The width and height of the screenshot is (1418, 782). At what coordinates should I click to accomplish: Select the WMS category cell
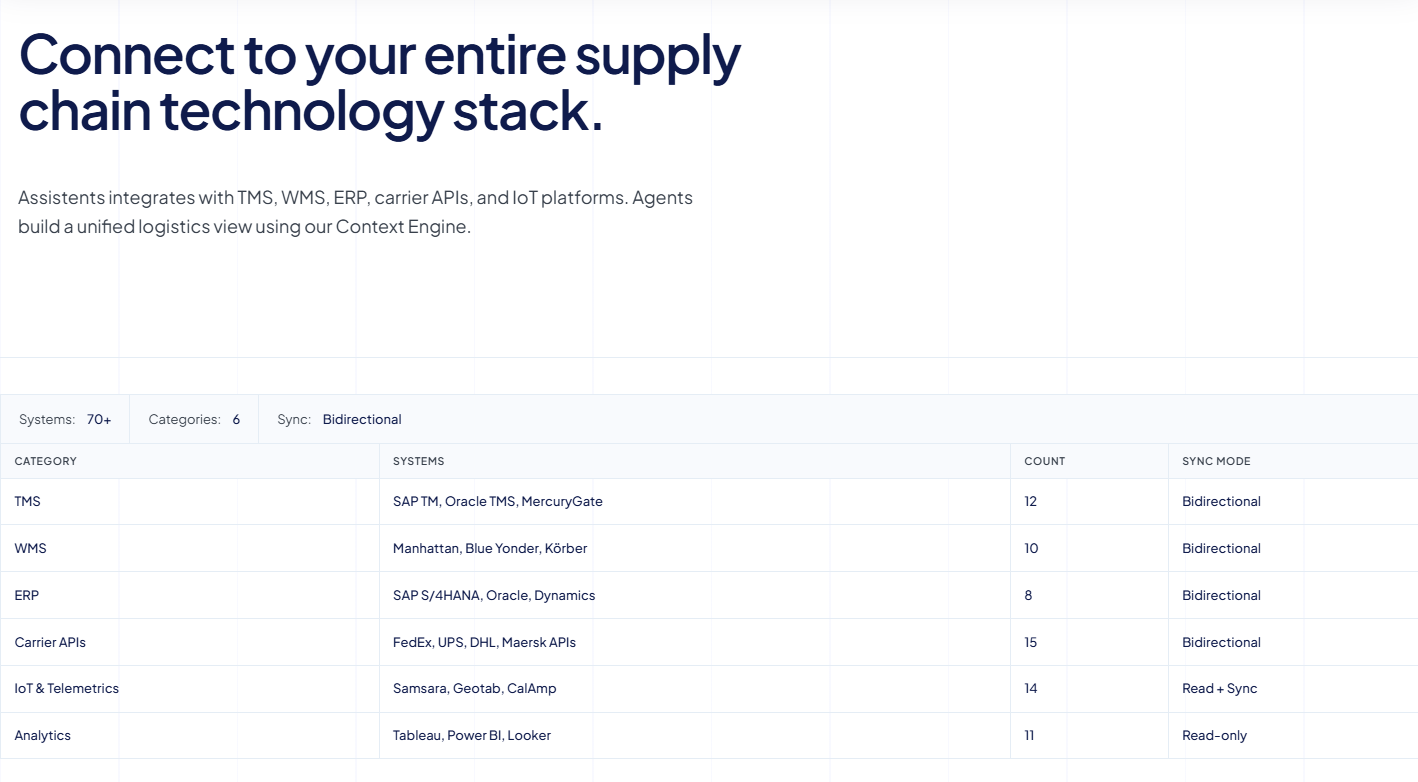tap(190, 548)
